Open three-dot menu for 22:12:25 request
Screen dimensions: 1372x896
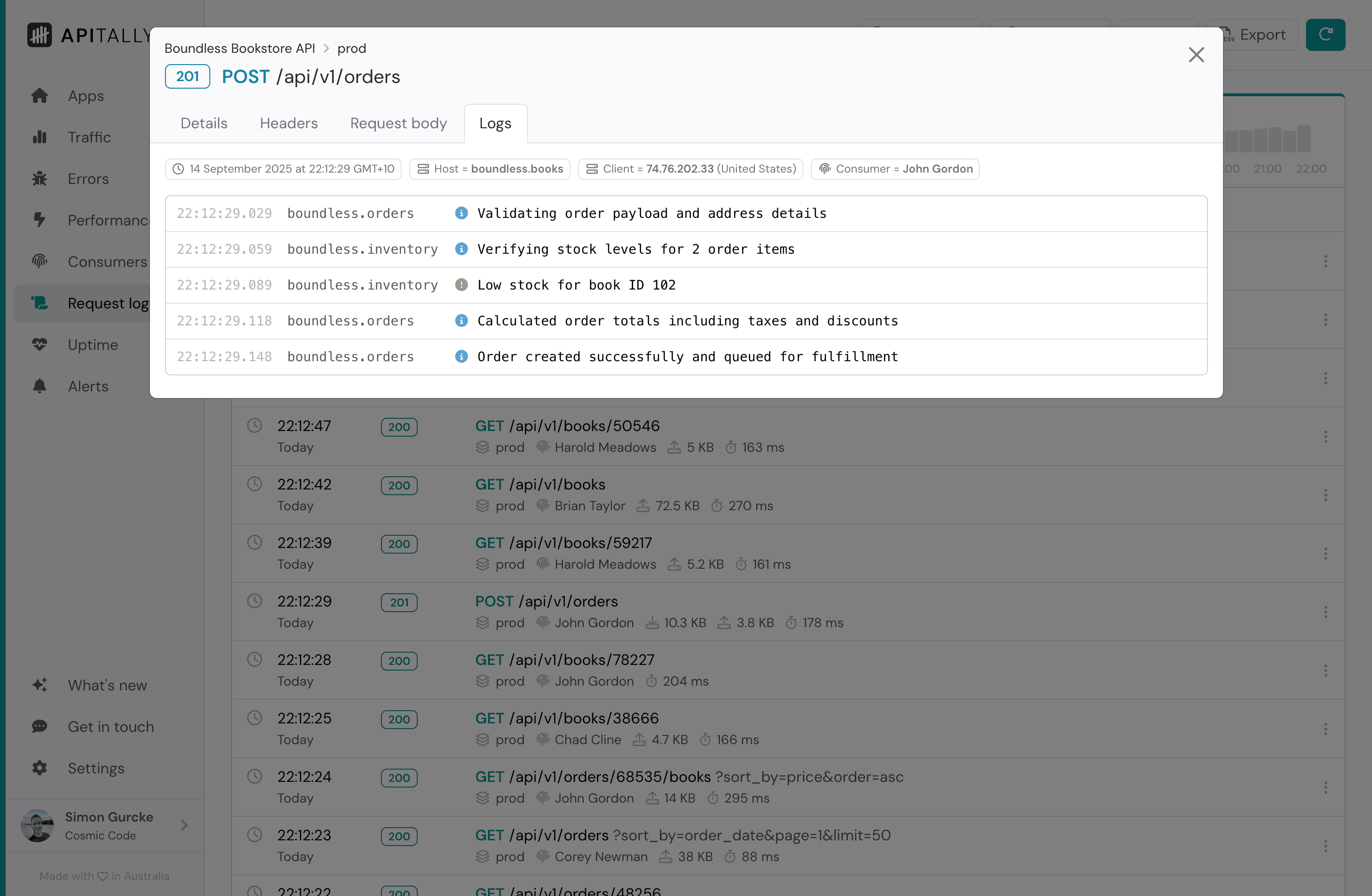[x=1325, y=729]
